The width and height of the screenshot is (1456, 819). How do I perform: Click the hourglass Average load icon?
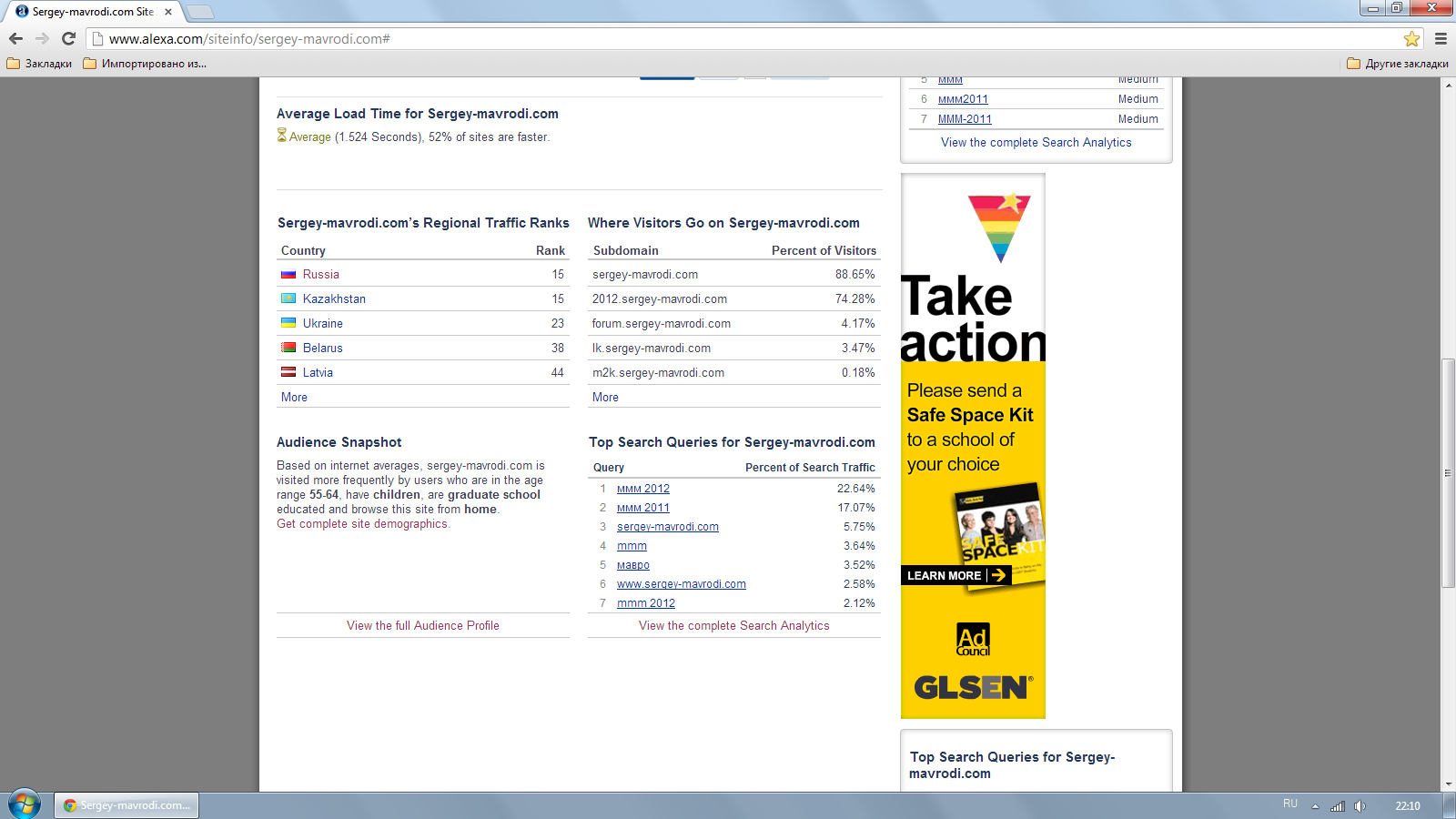click(282, 136)
